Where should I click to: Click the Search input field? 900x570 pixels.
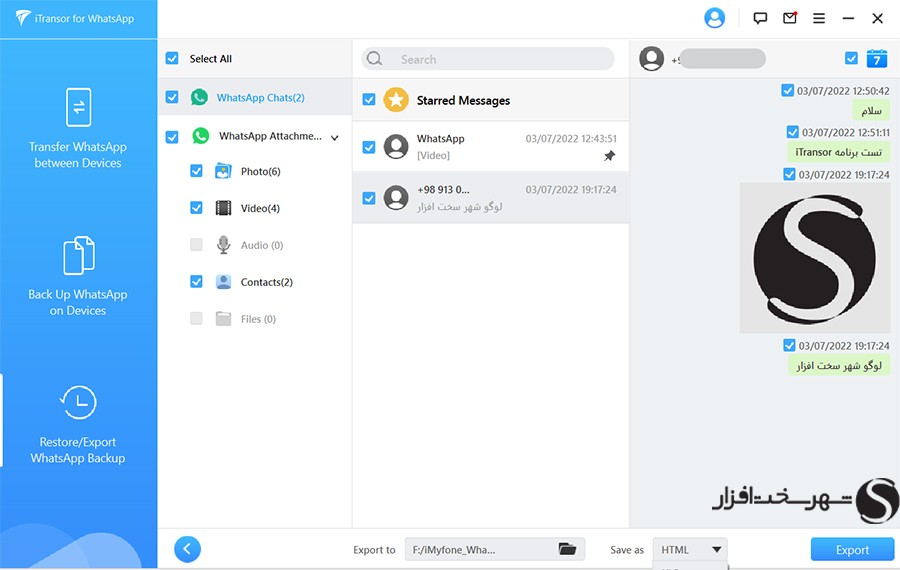point(488,59)
